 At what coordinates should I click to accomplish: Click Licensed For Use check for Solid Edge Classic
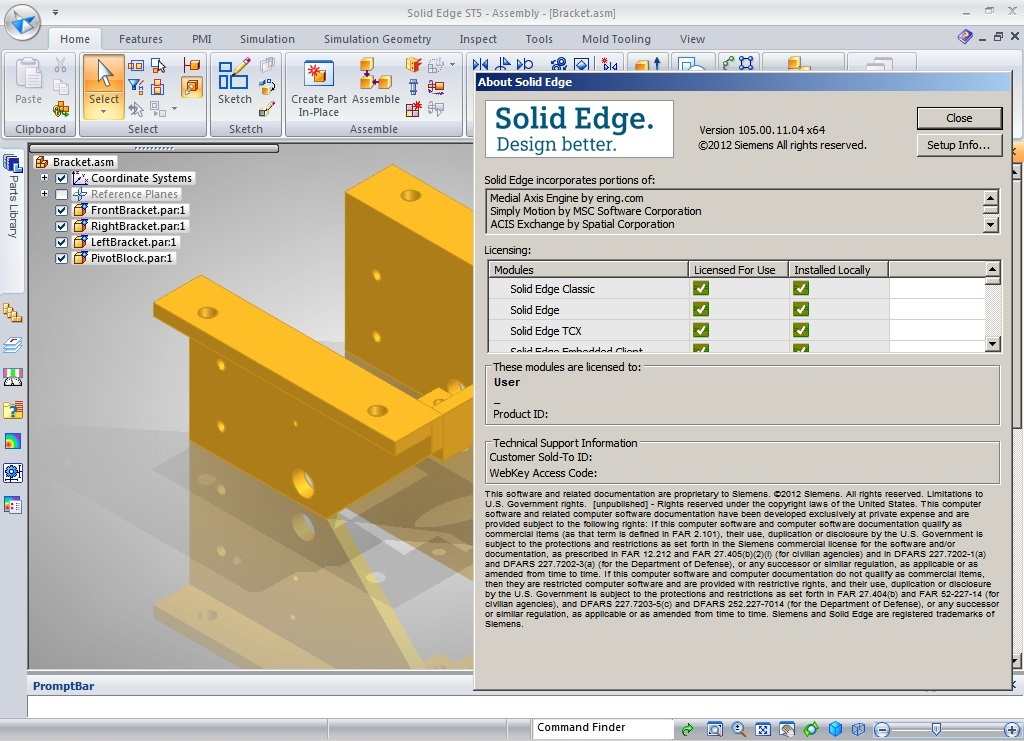pyautogui.click(x=701, y=289)
